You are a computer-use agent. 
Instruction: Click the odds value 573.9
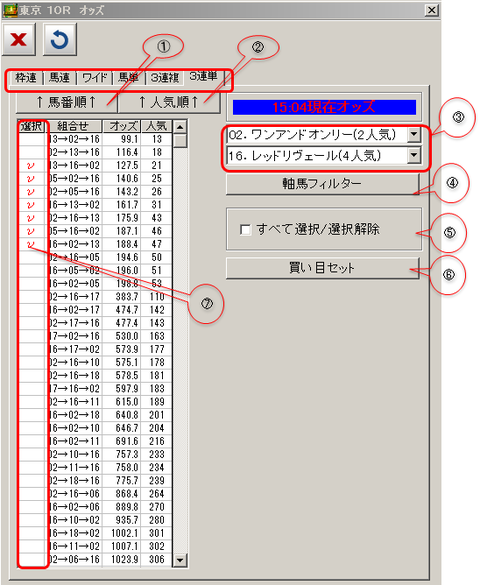pyautogui.click(x=127, y=349)
